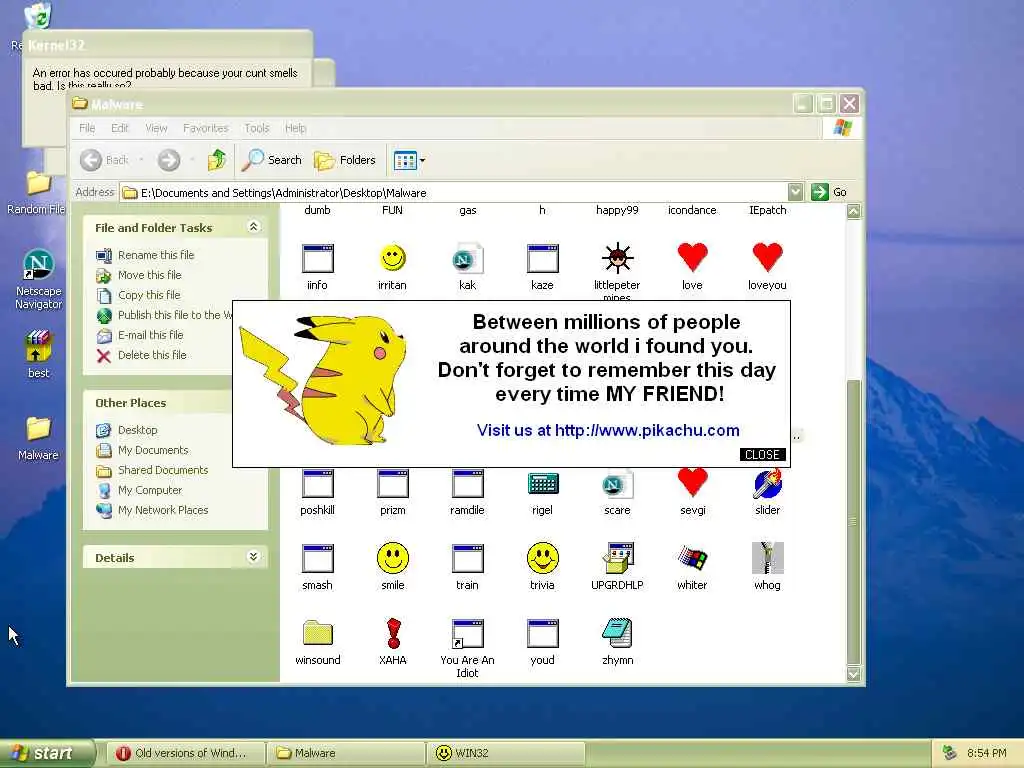Select Netscape Navigator desktop shortcut
The width and height of the screenshot is (1024, 768).
click(x=38, y=265)
